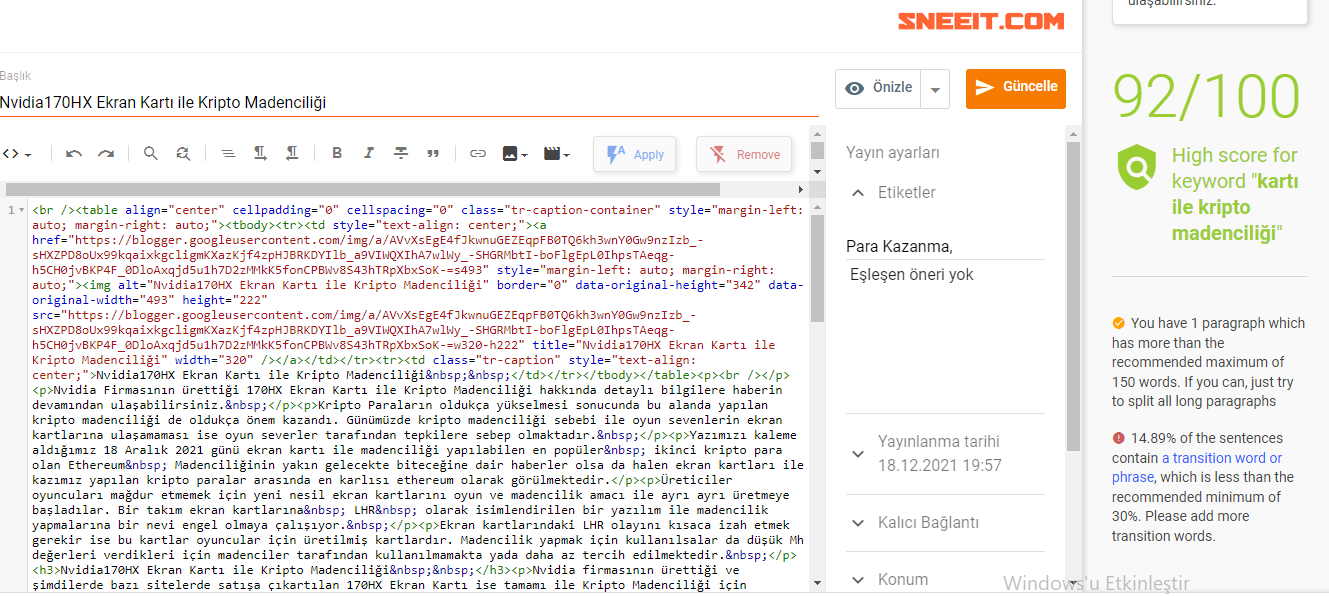Open the insert image dropdown

(x=514, y=154)
